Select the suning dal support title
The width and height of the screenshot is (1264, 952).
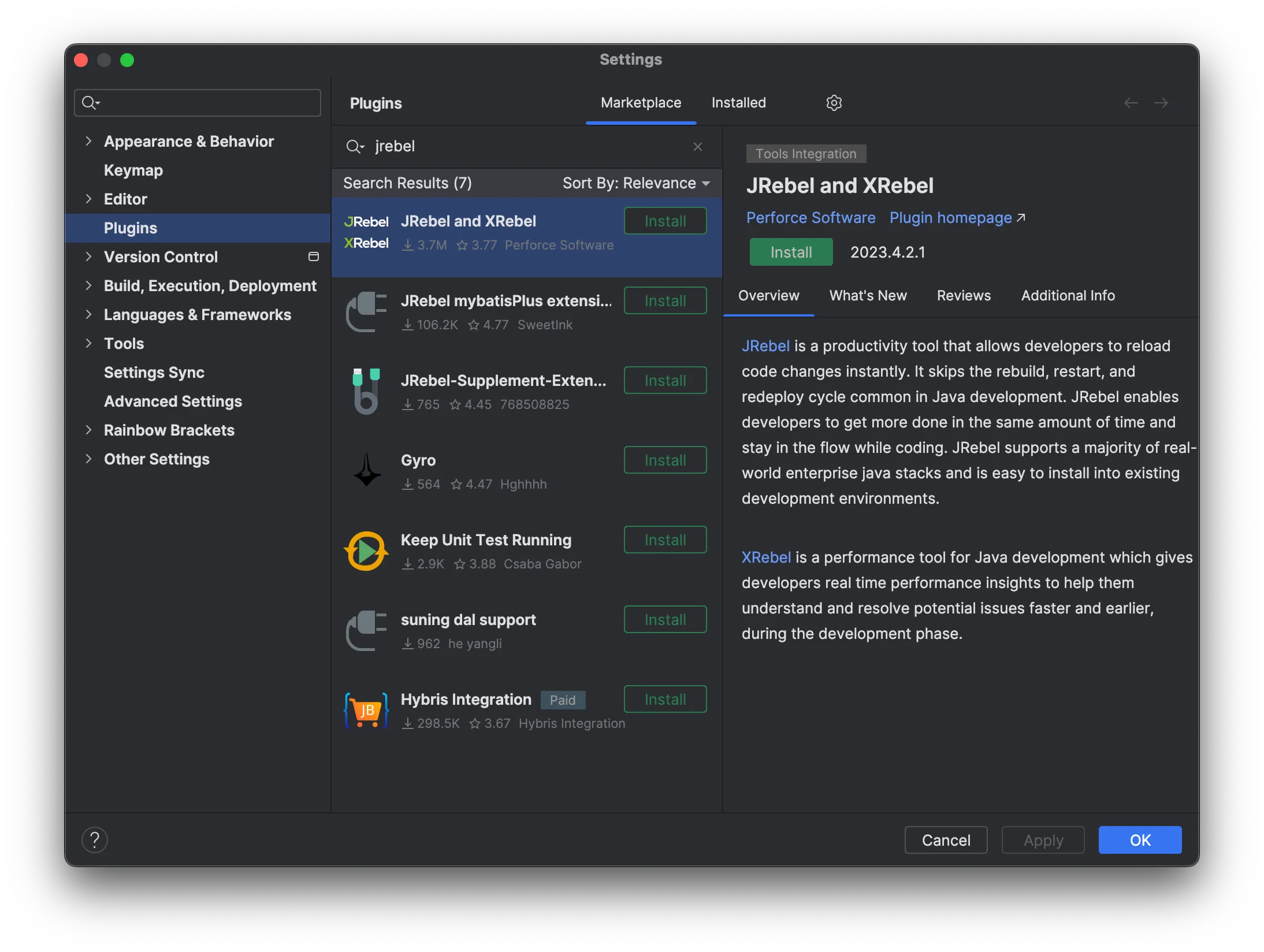coord(469,620)
